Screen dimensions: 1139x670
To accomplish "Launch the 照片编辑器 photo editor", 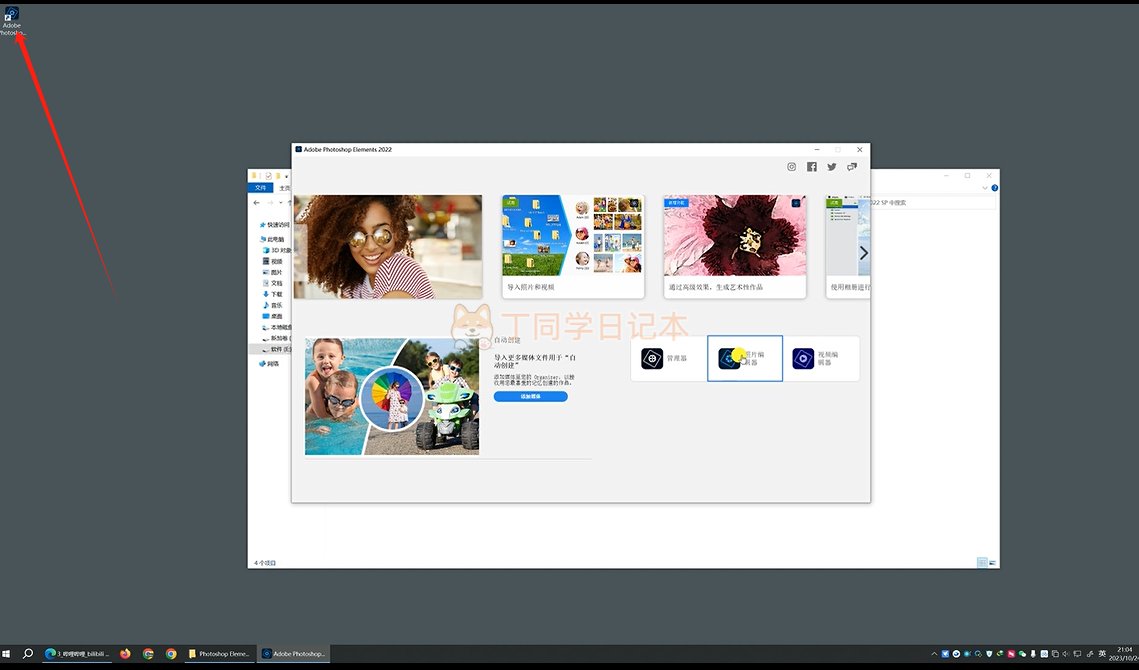I will click(x=745, y=358).
